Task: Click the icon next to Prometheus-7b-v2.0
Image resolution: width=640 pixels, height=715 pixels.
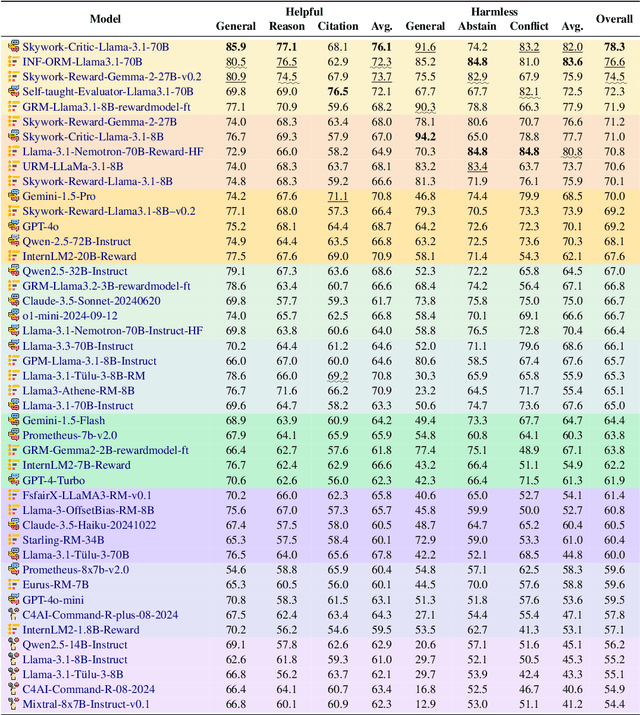Action: (14, 435)
